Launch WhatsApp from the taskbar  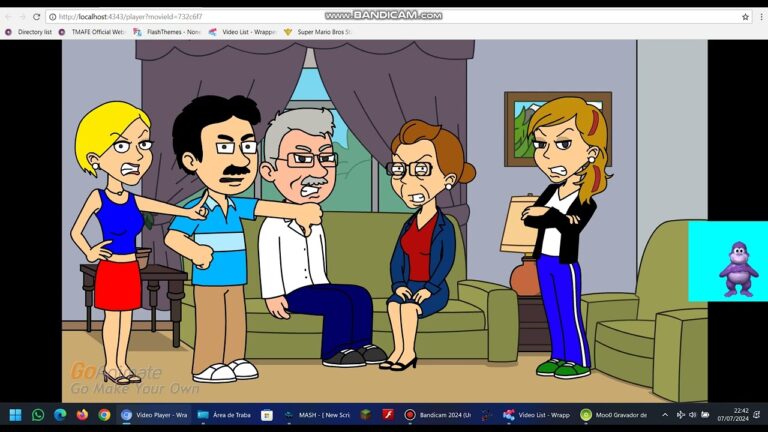[x=38, y=415]
